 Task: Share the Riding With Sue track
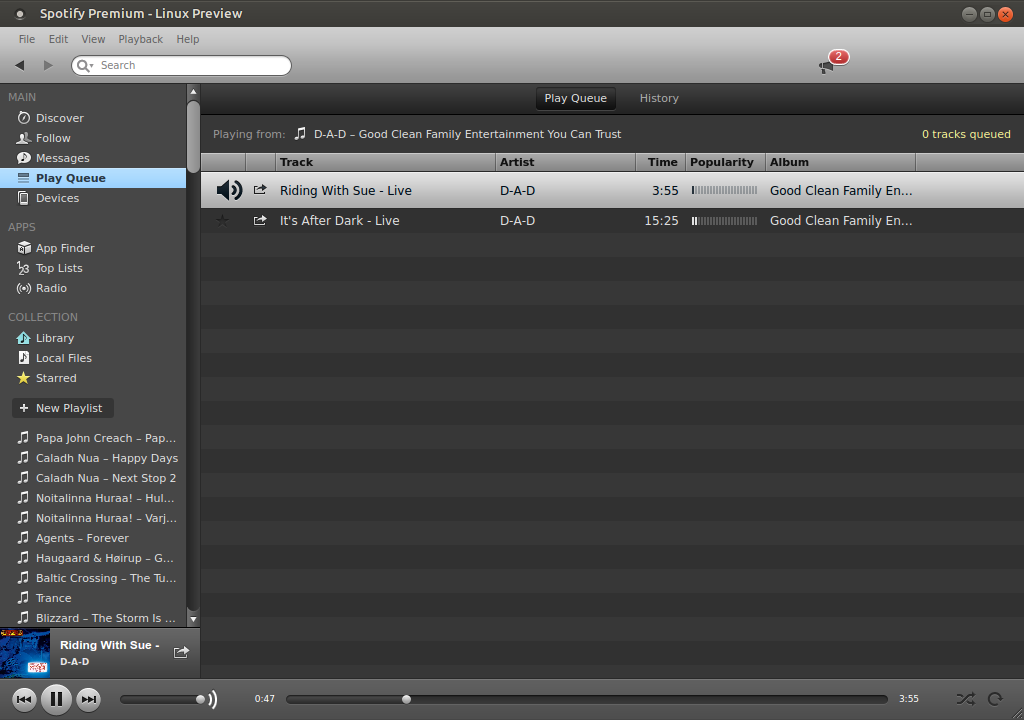(260, 190)
